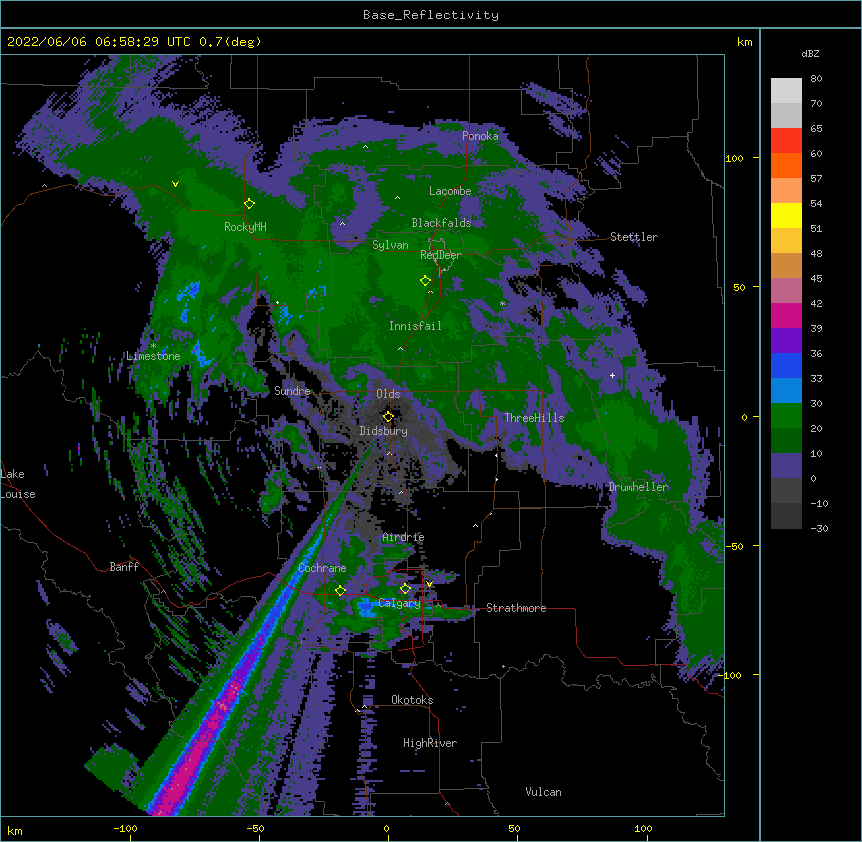Click the Airdrie city label
This screenshot has width=862, height=842.
point(403,537)
